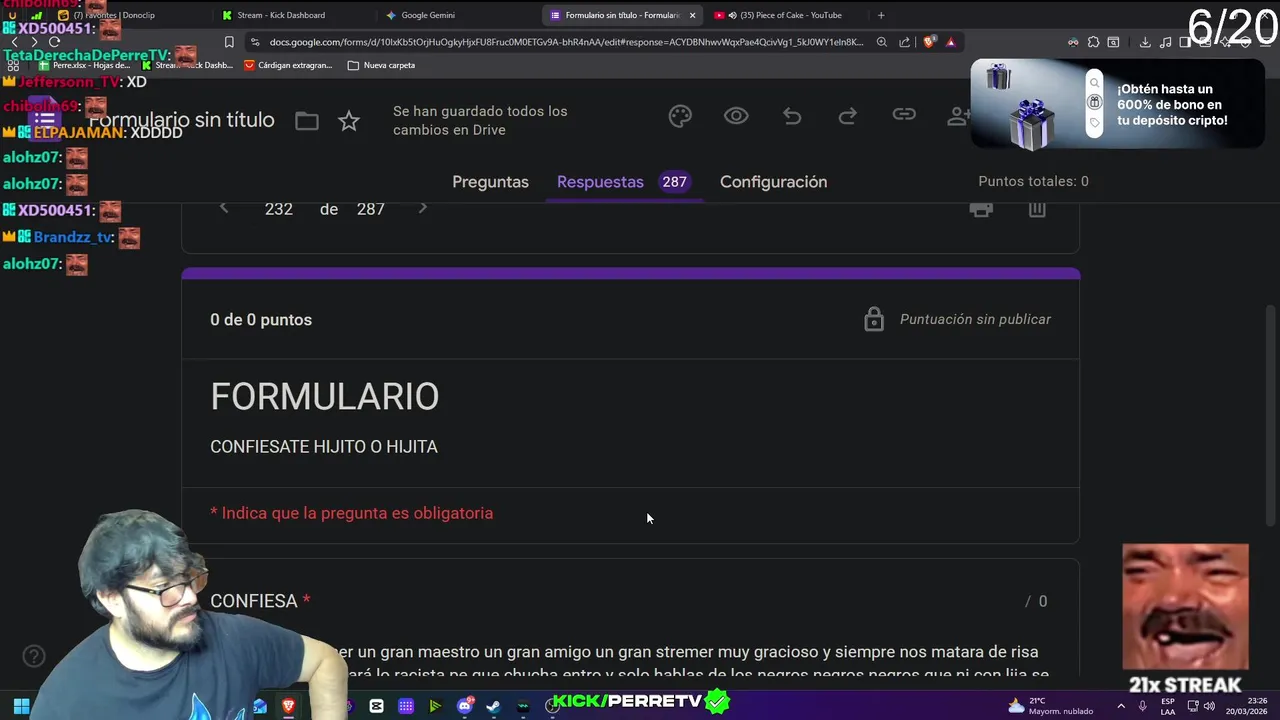Click the '0 de 0 puntos' text

[x=261, y=320]
